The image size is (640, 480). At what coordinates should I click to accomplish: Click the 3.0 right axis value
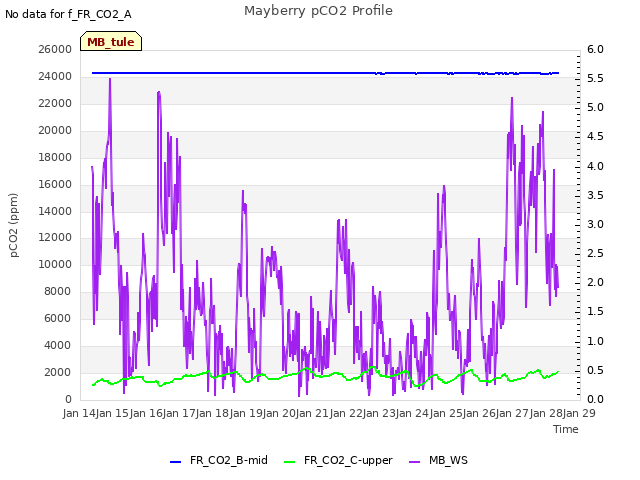pos(596,224)
